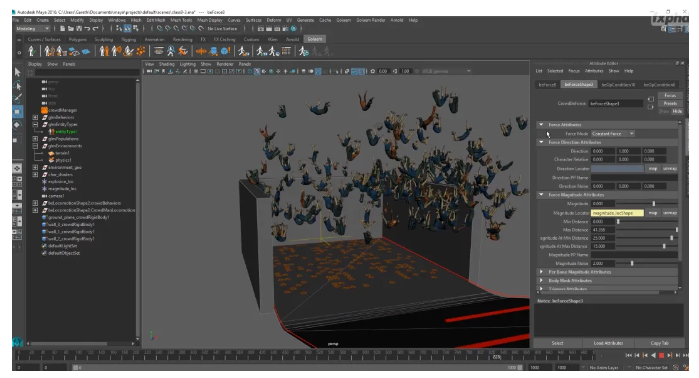Adjust the Max Distance slider handle

[x=677, y=230]
